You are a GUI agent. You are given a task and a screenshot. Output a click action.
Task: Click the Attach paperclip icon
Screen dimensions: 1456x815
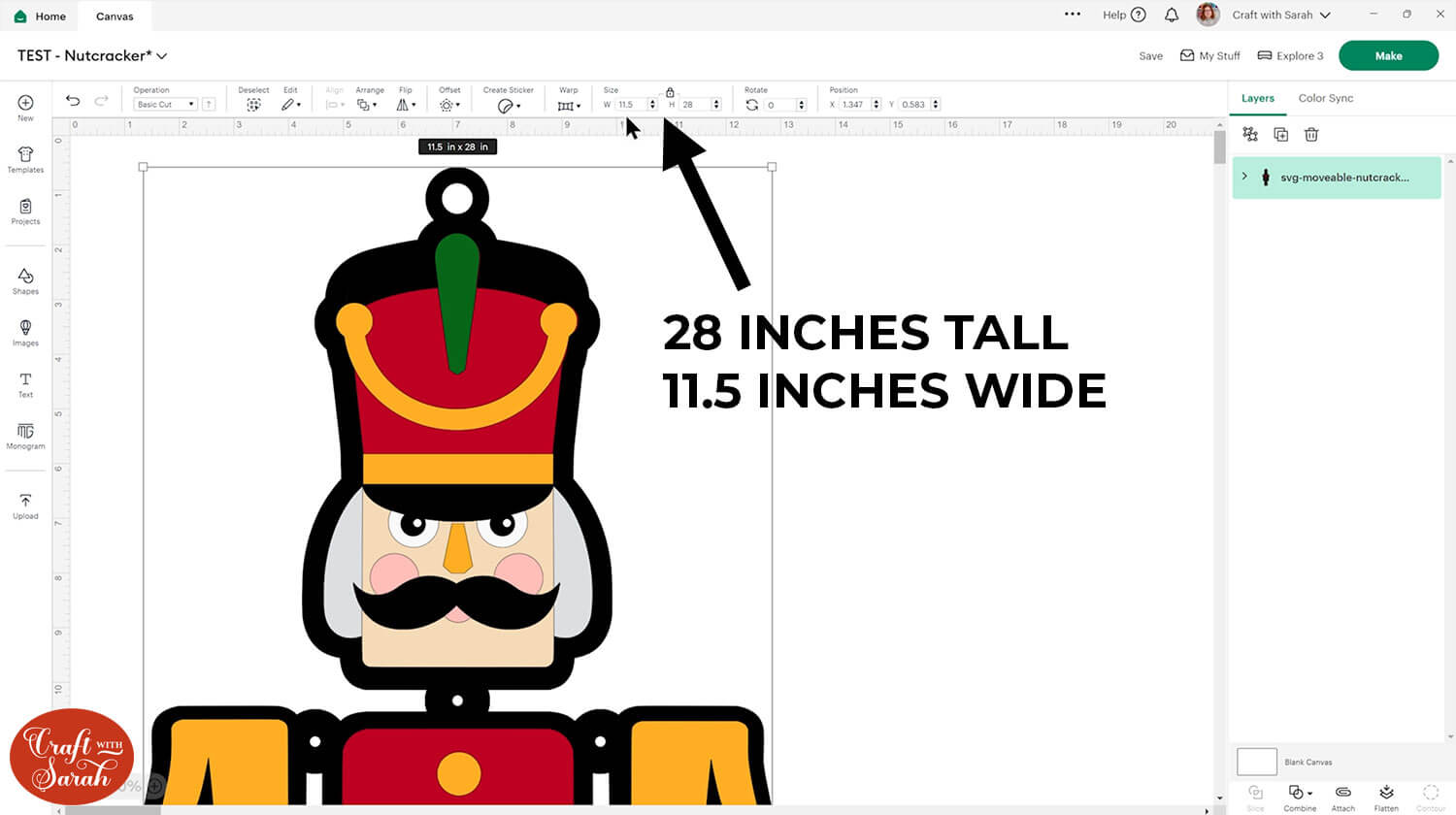(x=1343, y=794)
